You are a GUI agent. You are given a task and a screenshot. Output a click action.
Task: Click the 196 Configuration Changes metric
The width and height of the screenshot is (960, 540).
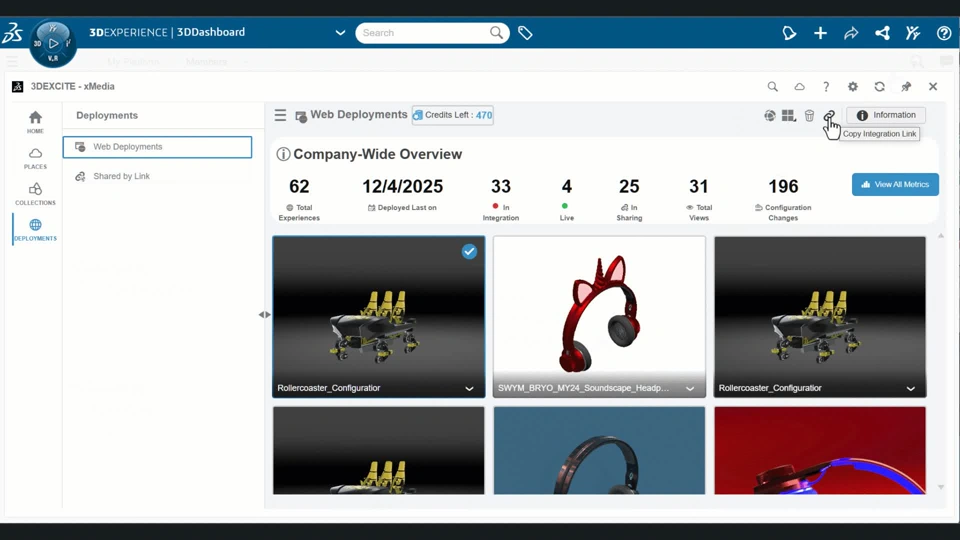click(x=783, y=199)
